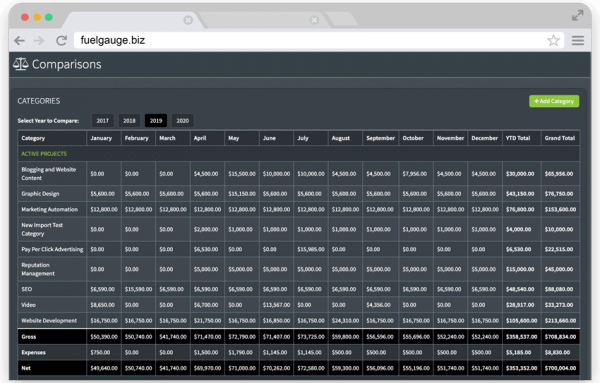The width and height of the screenshot is (600, 383).
Task: Click the green macOS window zoom button
Action: [x=49, y=17]
